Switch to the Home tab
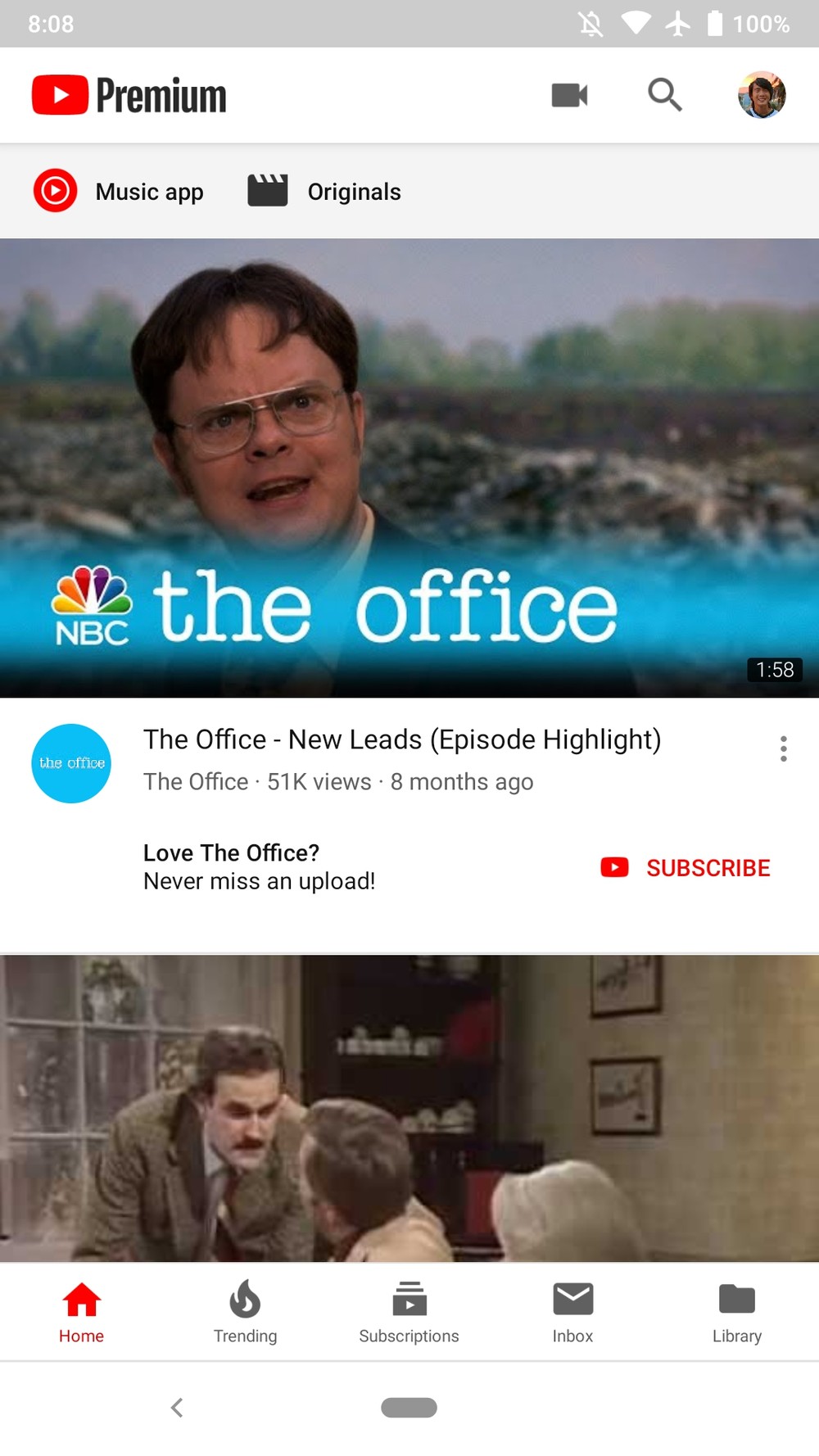Image resolution: width=819 pixels, height=1456 pixels. tap(82, 1312)
